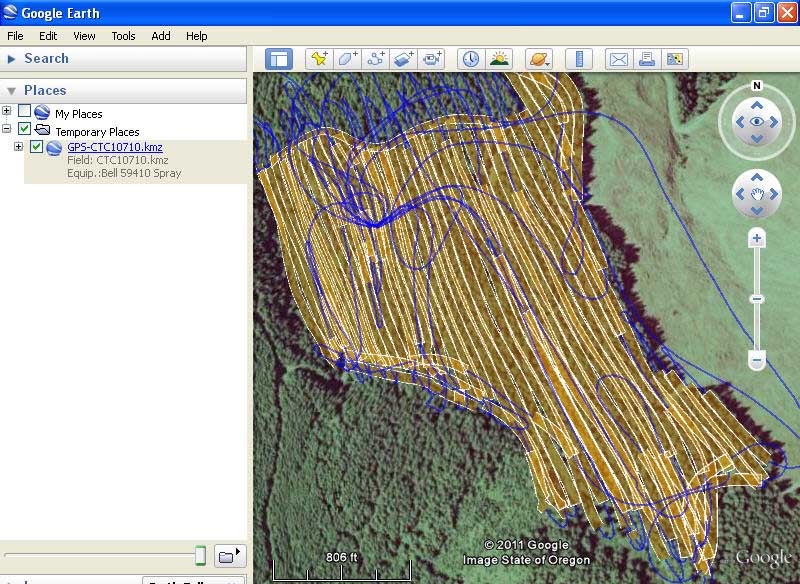Toggle the sidebar panel button
Viewport: 800px width, 584px height.
click(277, 59)
